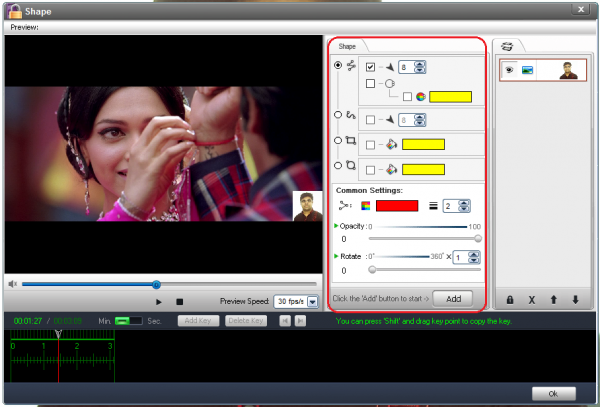The height and width of the screenshot is (407, 600).
Task: Click the end-circle icon under line options
Action: tap(390, 83)
